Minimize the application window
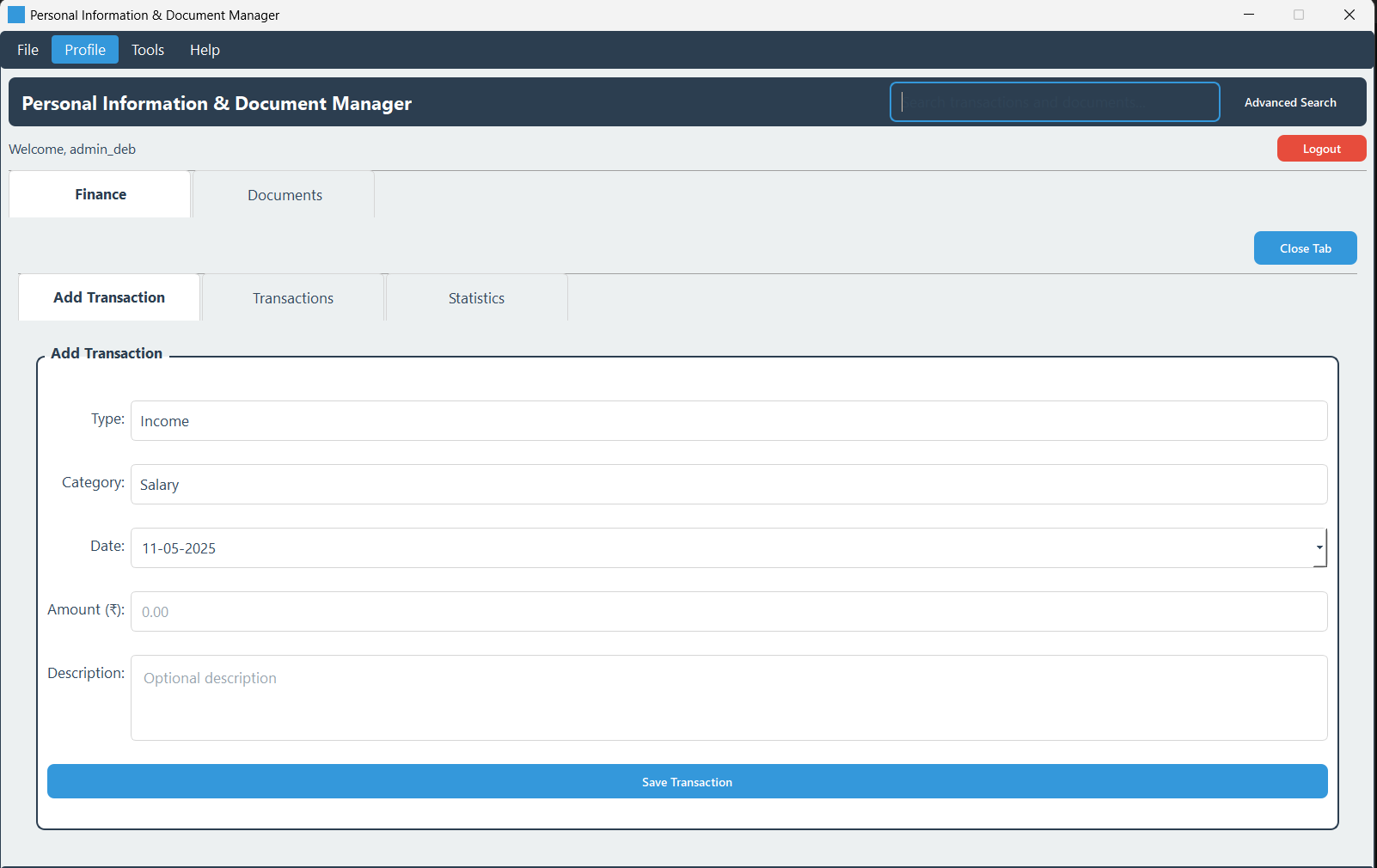1377x868 pixels. (x=1249, y=15)
